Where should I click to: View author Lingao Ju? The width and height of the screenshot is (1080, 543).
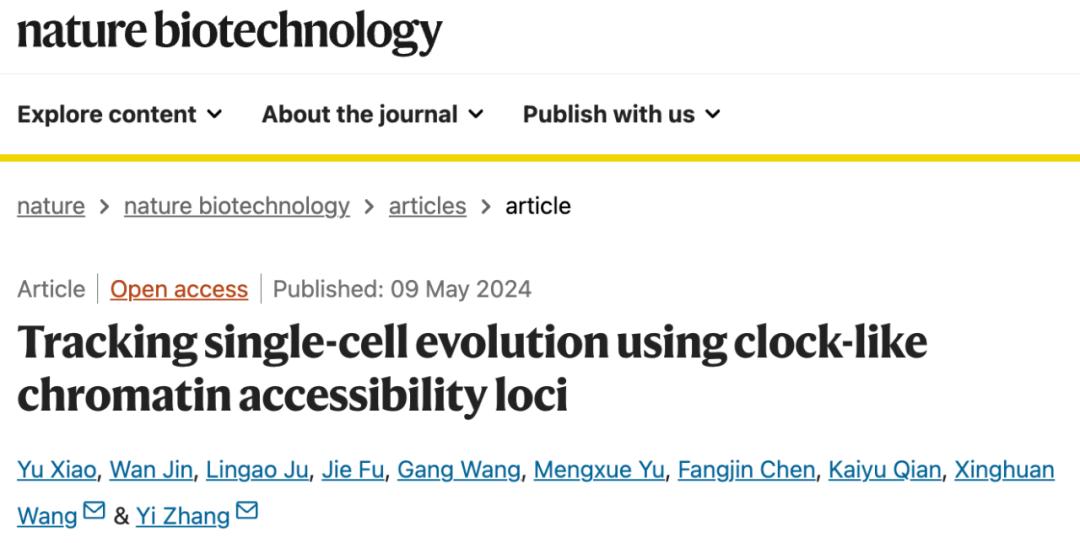[x=259, y=470]
